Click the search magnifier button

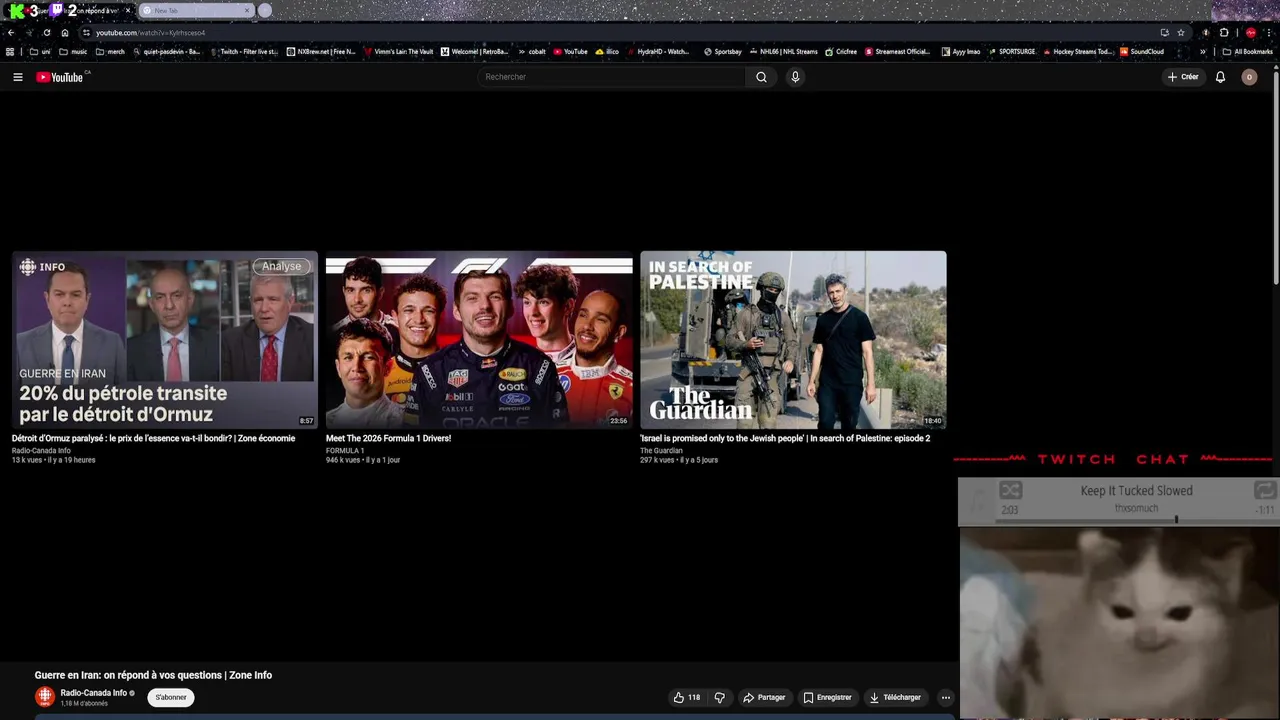point(761,77)
